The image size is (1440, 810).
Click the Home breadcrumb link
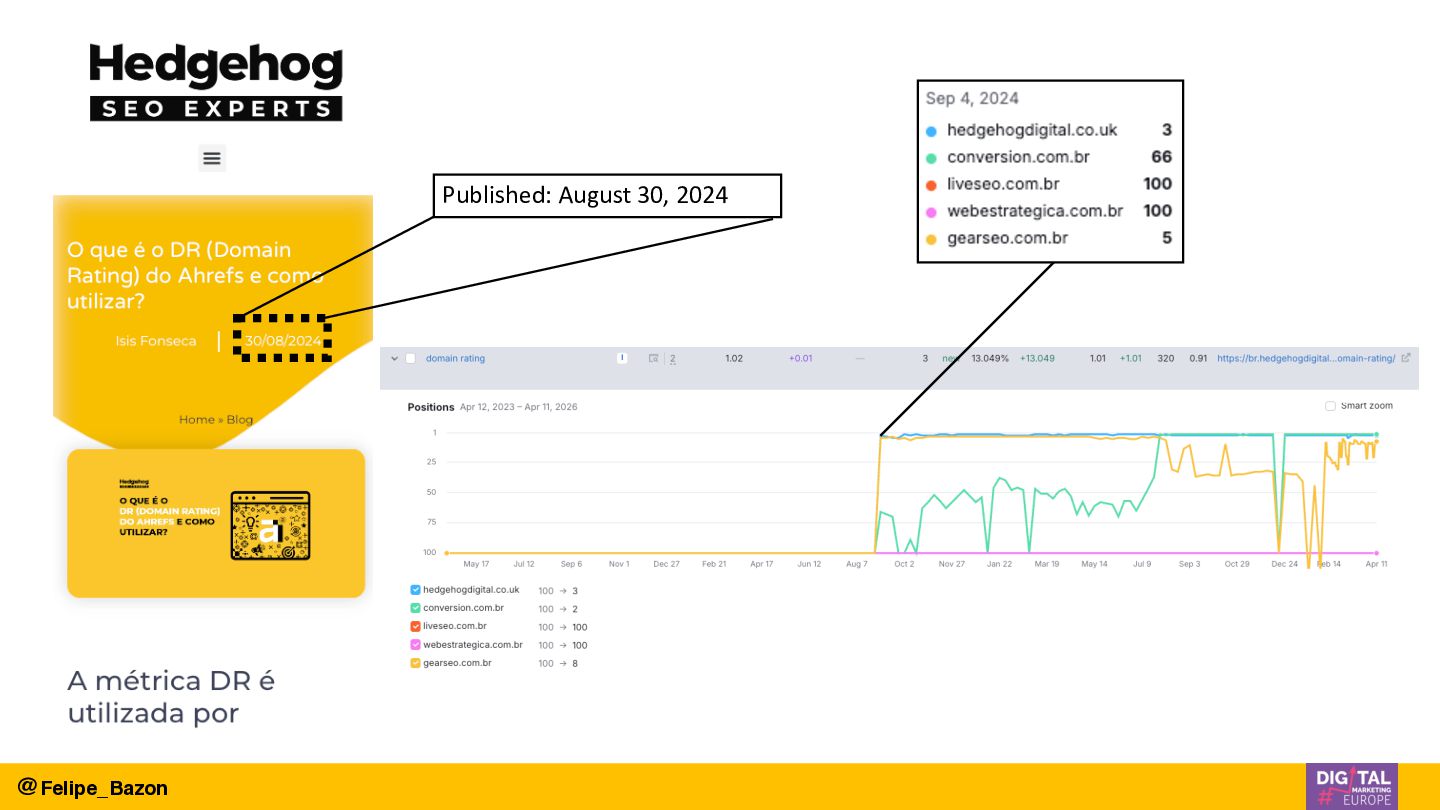[x=196, y=419]
